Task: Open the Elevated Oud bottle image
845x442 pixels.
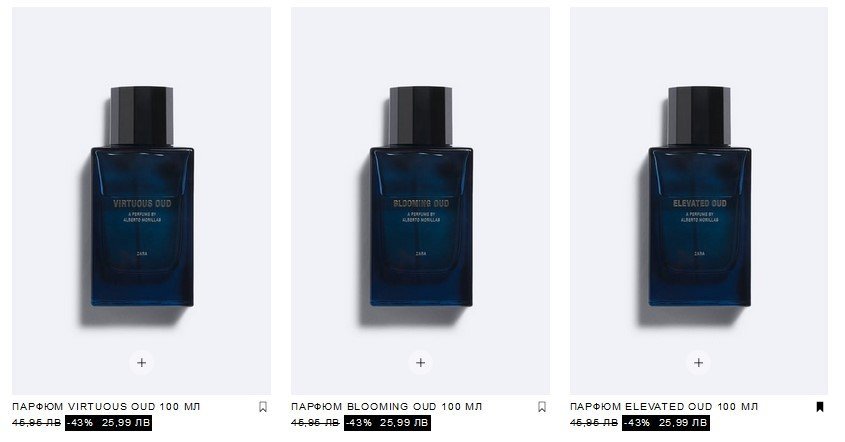Action: click(x=699, y=201)
